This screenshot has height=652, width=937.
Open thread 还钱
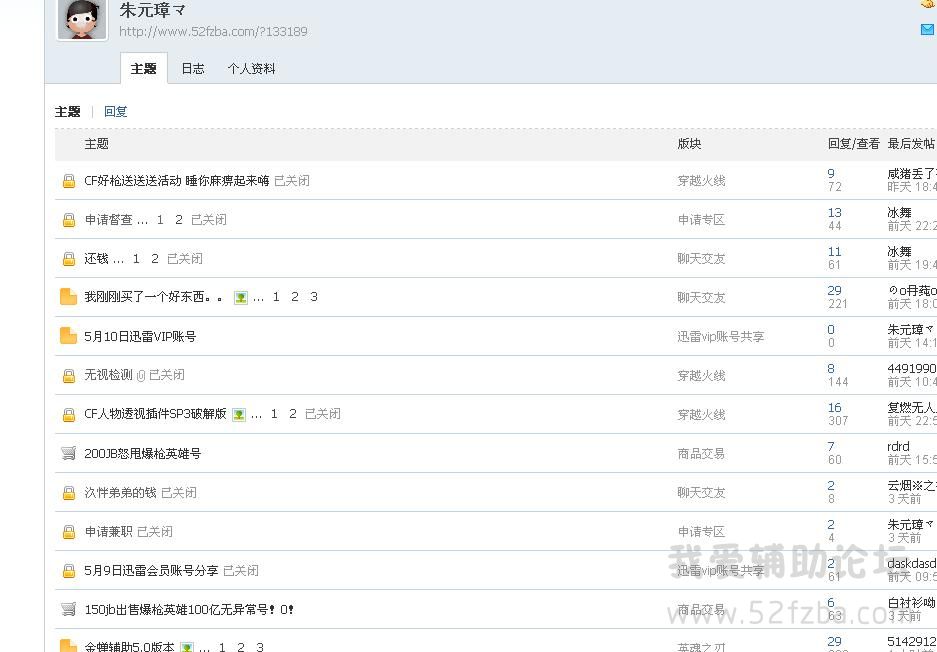[x=96, y=258]
